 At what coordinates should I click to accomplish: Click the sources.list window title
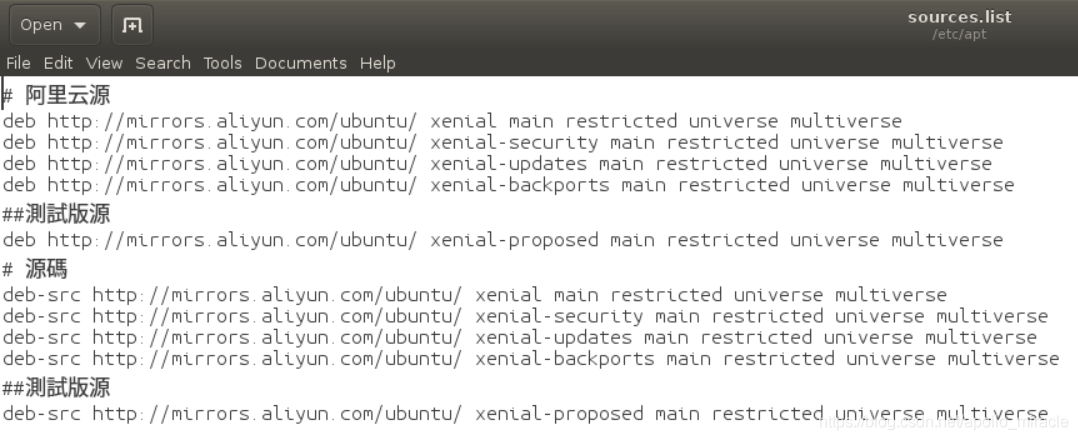pyautogui.click(x=959, y=17)
